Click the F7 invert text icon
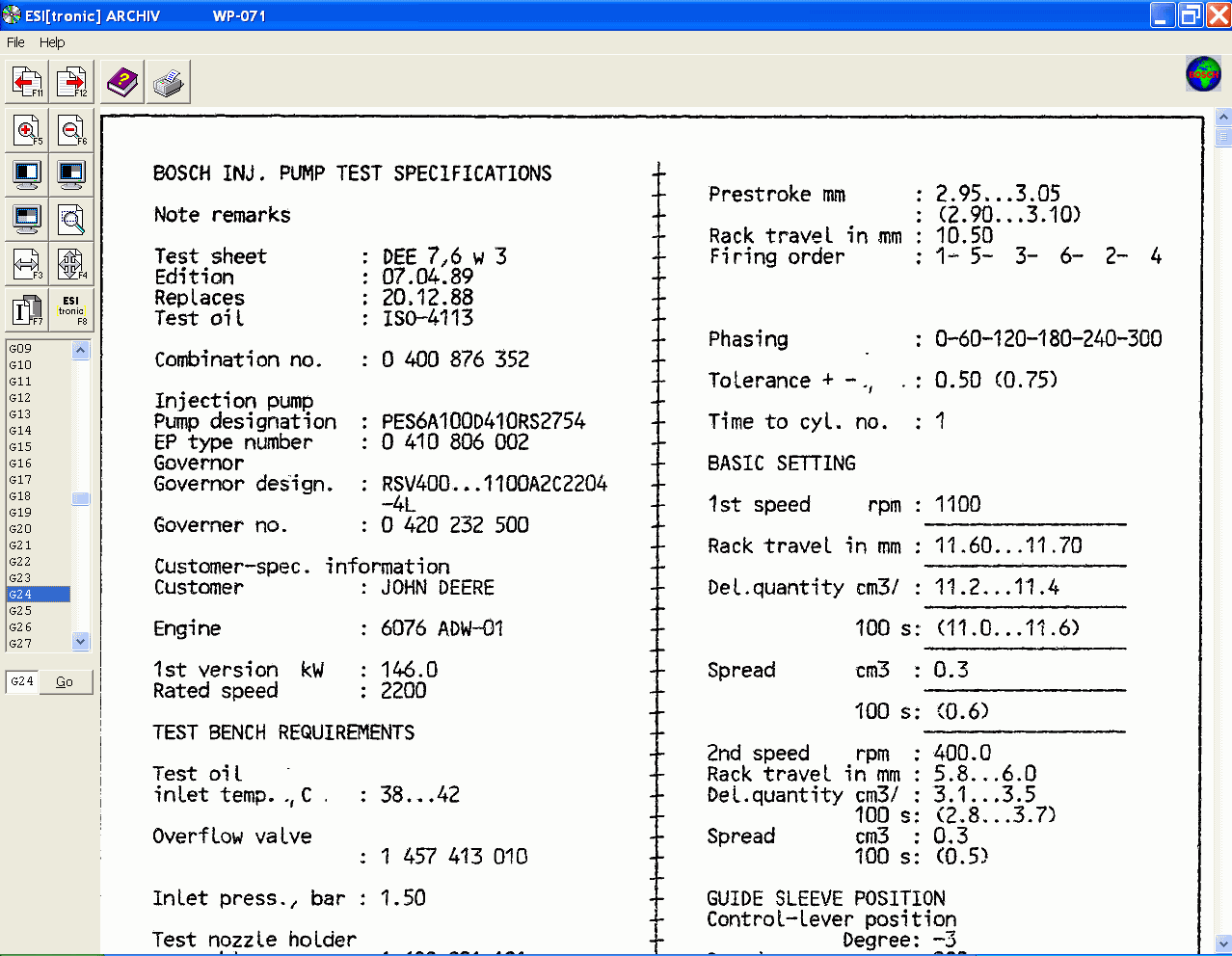 [x=27, y=308]
